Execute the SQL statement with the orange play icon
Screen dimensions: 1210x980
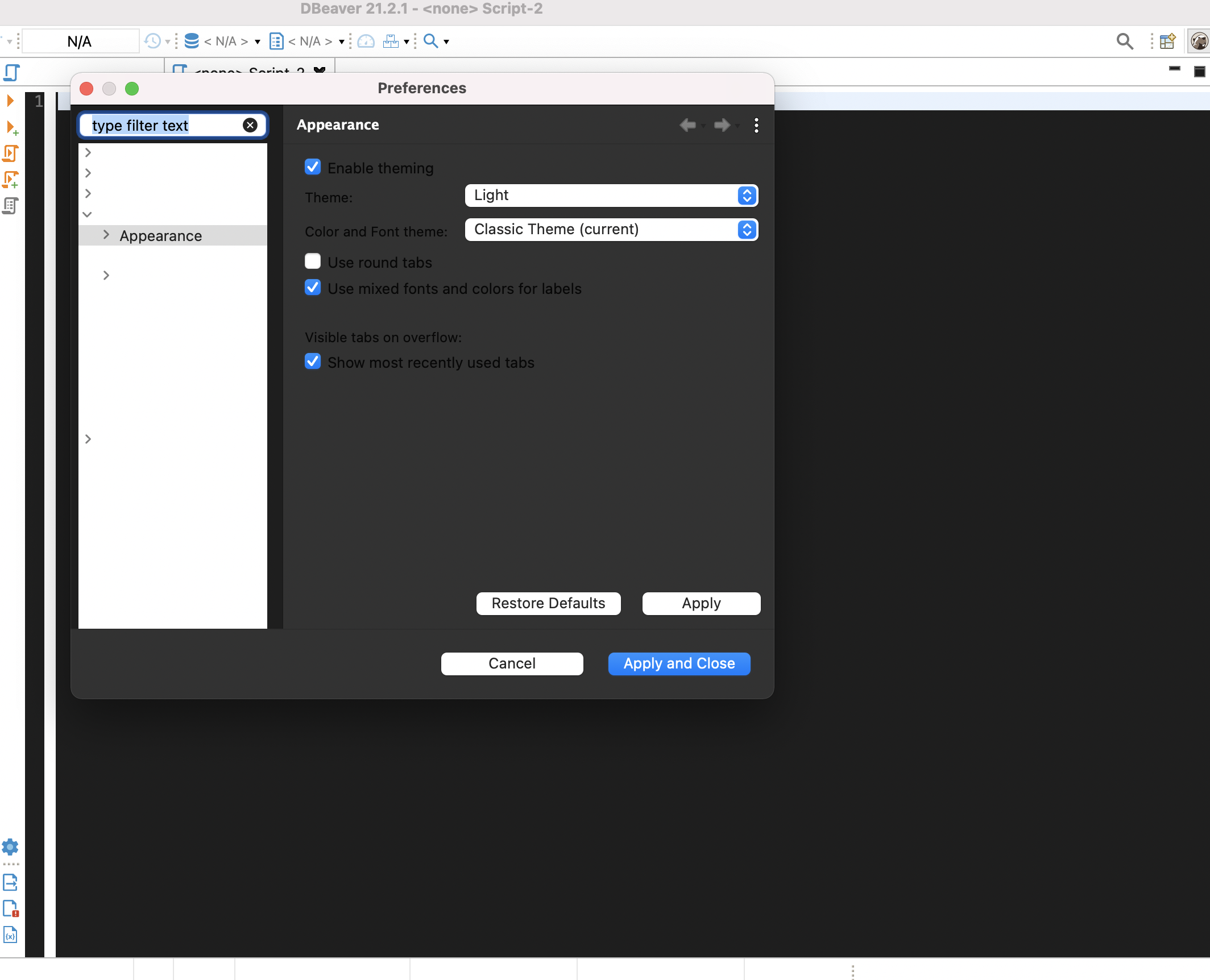click(x=10, y=101)
